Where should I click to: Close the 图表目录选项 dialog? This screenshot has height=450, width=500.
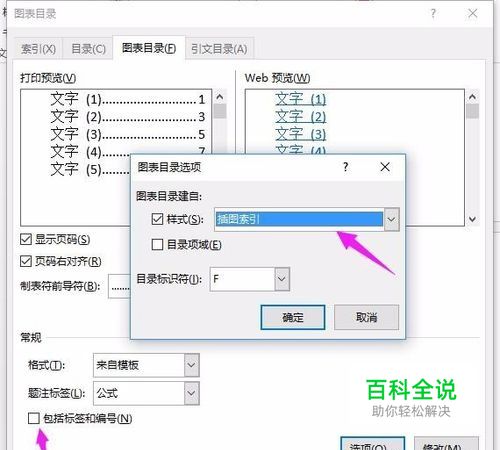pyautogui.click(x=385, y=167)
